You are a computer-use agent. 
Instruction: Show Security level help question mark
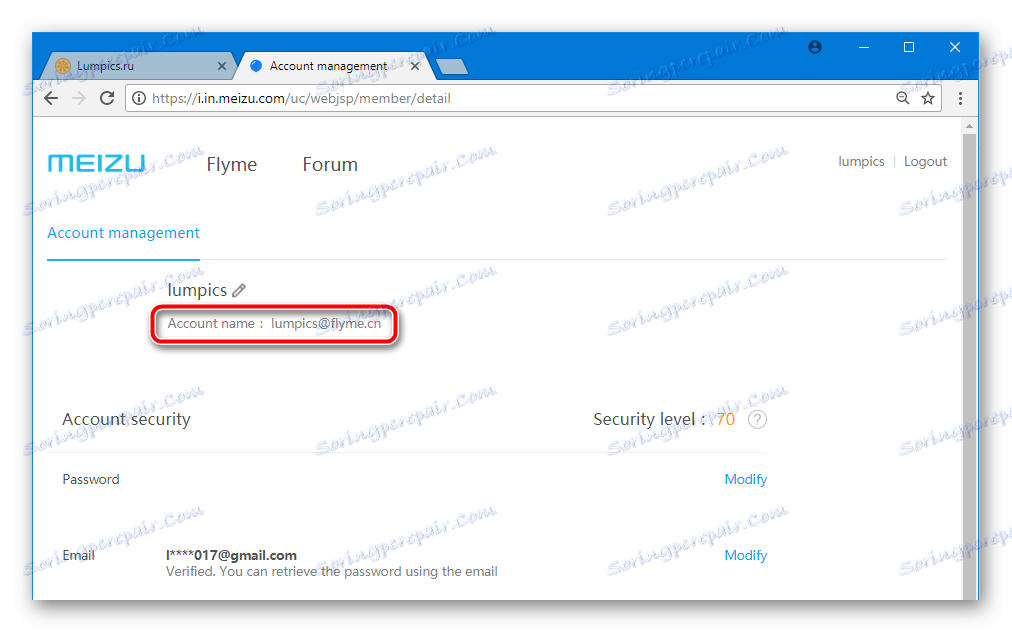758,420
